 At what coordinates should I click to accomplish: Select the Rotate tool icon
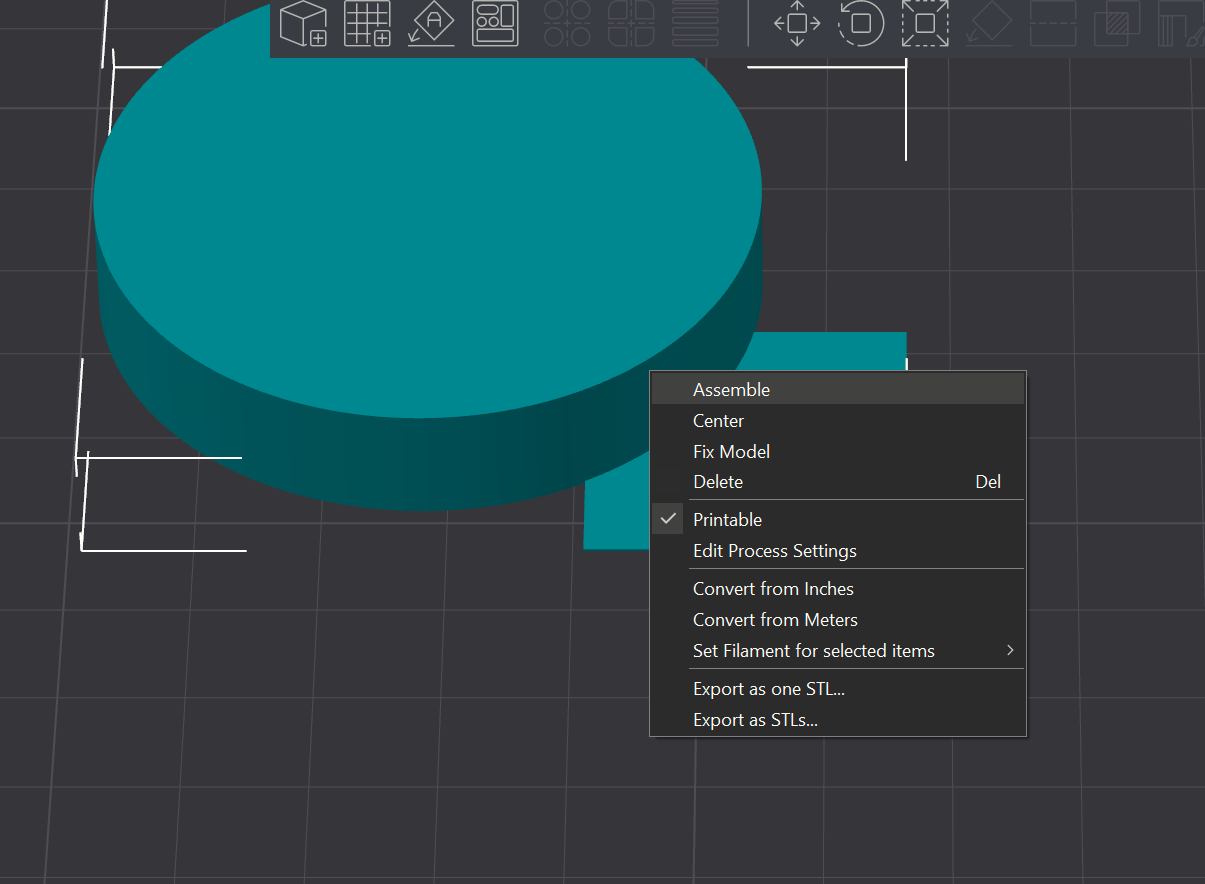(861, 23)
